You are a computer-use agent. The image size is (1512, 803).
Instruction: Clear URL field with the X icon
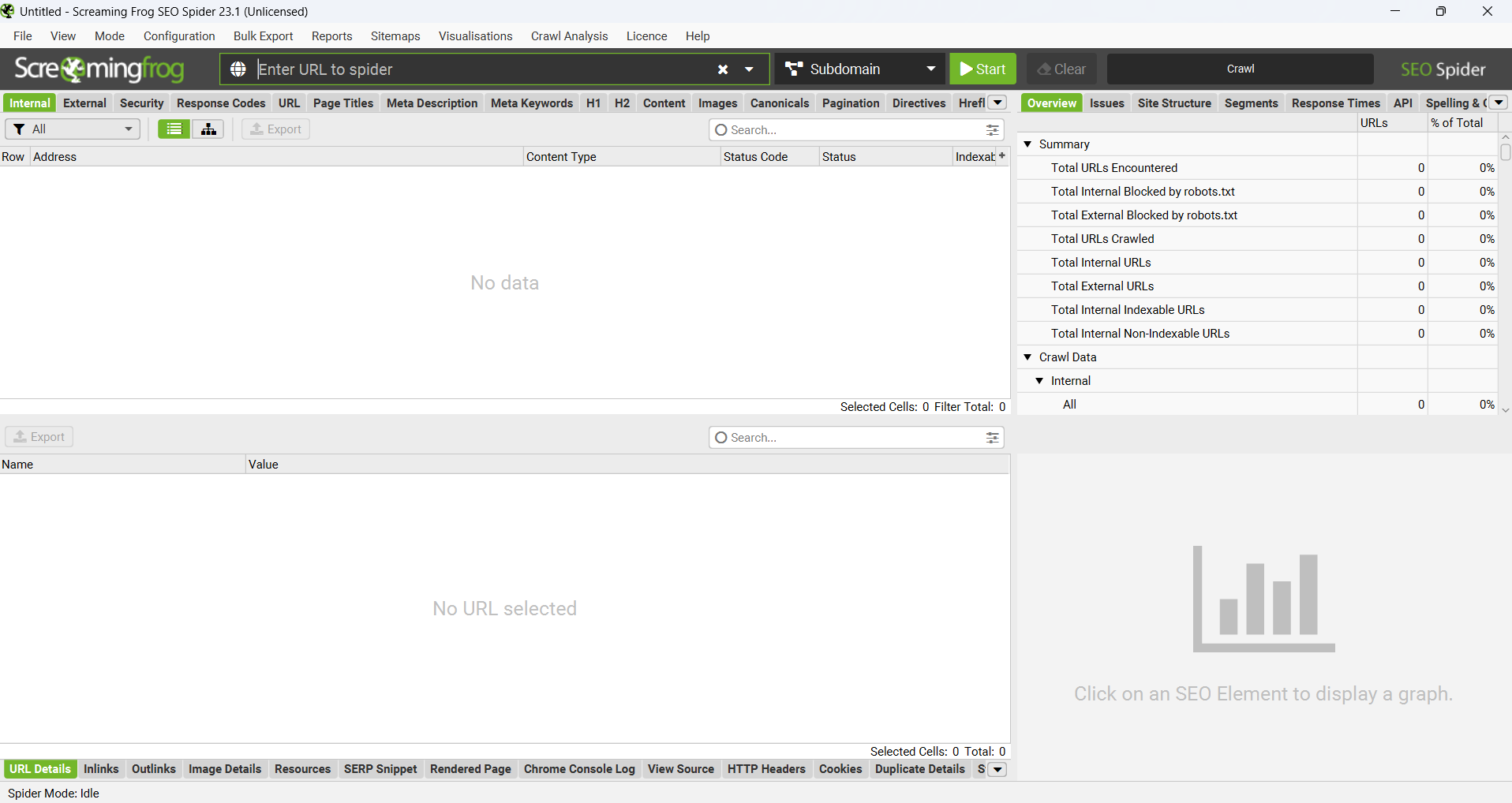[x=722, y=69]
